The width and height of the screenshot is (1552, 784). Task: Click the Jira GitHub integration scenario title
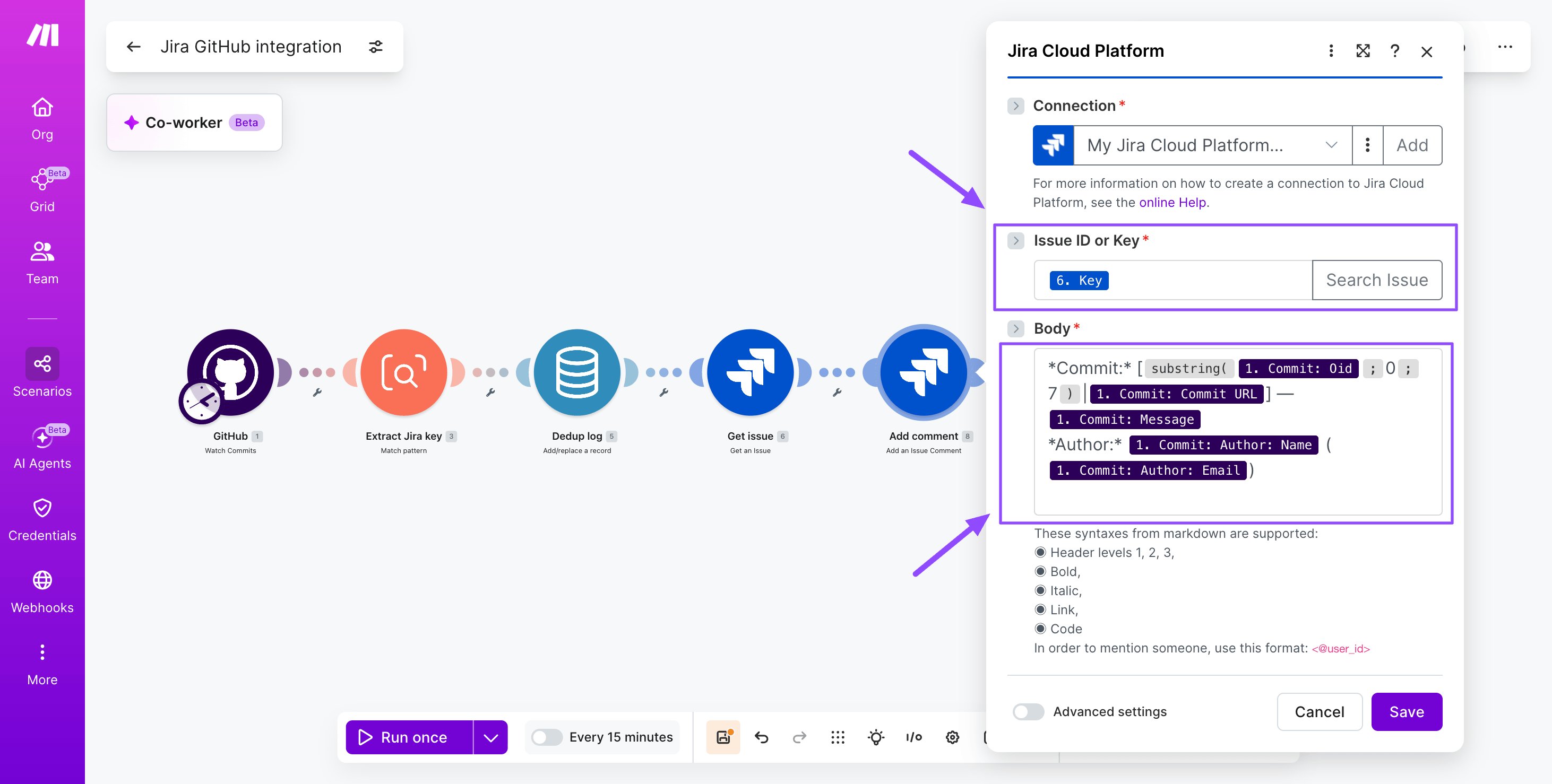pyautogui.click(x=251, y=46)
